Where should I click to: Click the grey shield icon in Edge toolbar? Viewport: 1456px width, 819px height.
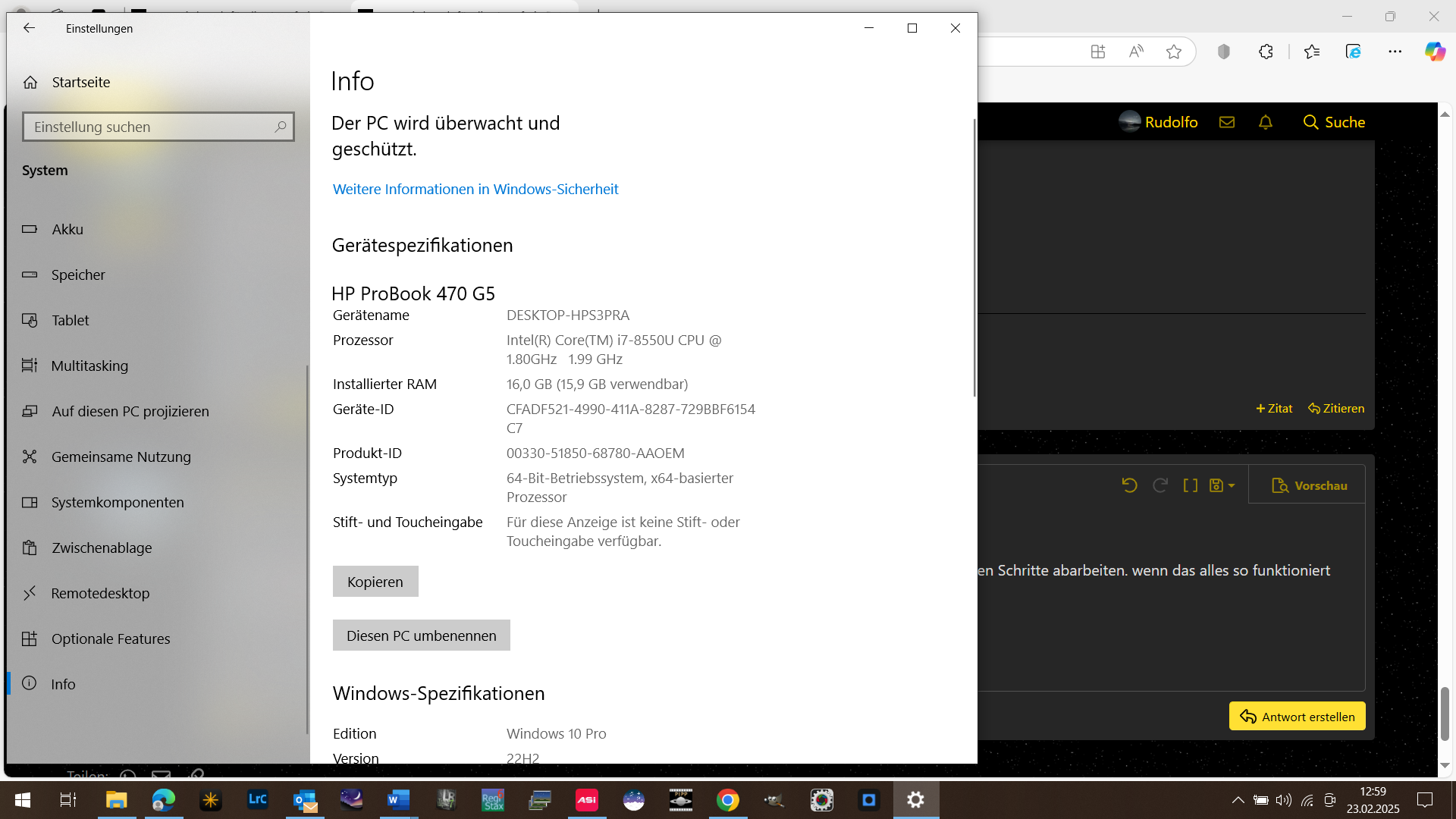pos(1224,52)
